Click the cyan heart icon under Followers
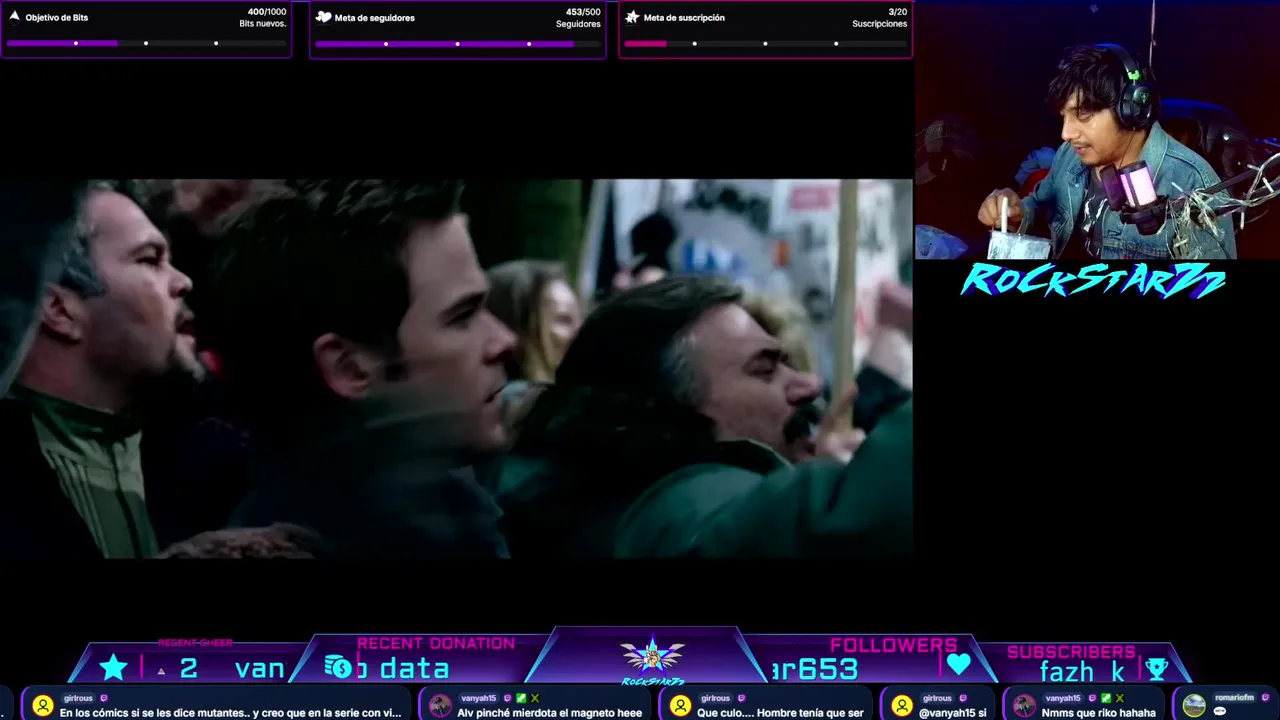The image size is (1280, 720). tap(958, 664)
